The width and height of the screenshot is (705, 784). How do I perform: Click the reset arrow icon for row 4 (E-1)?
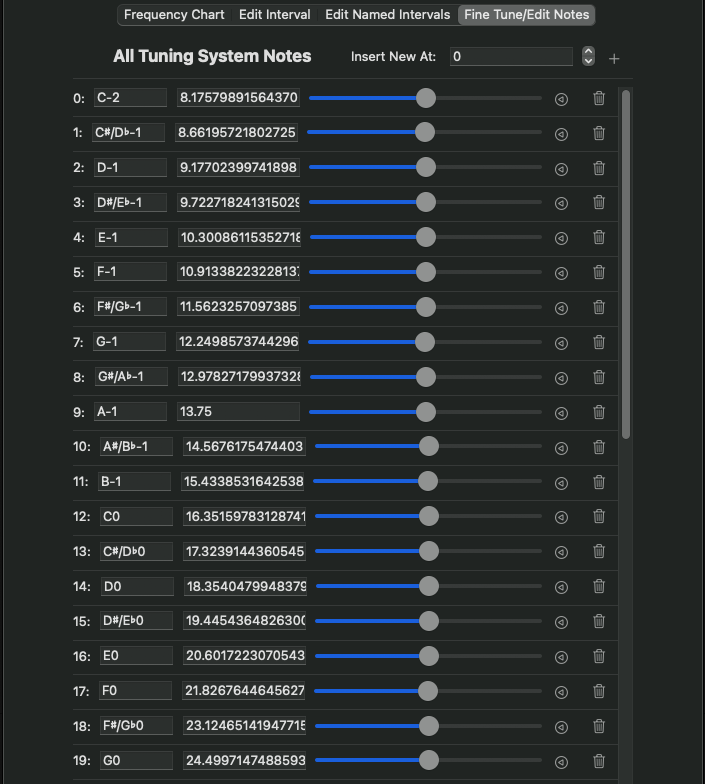(x=561, y=238)
